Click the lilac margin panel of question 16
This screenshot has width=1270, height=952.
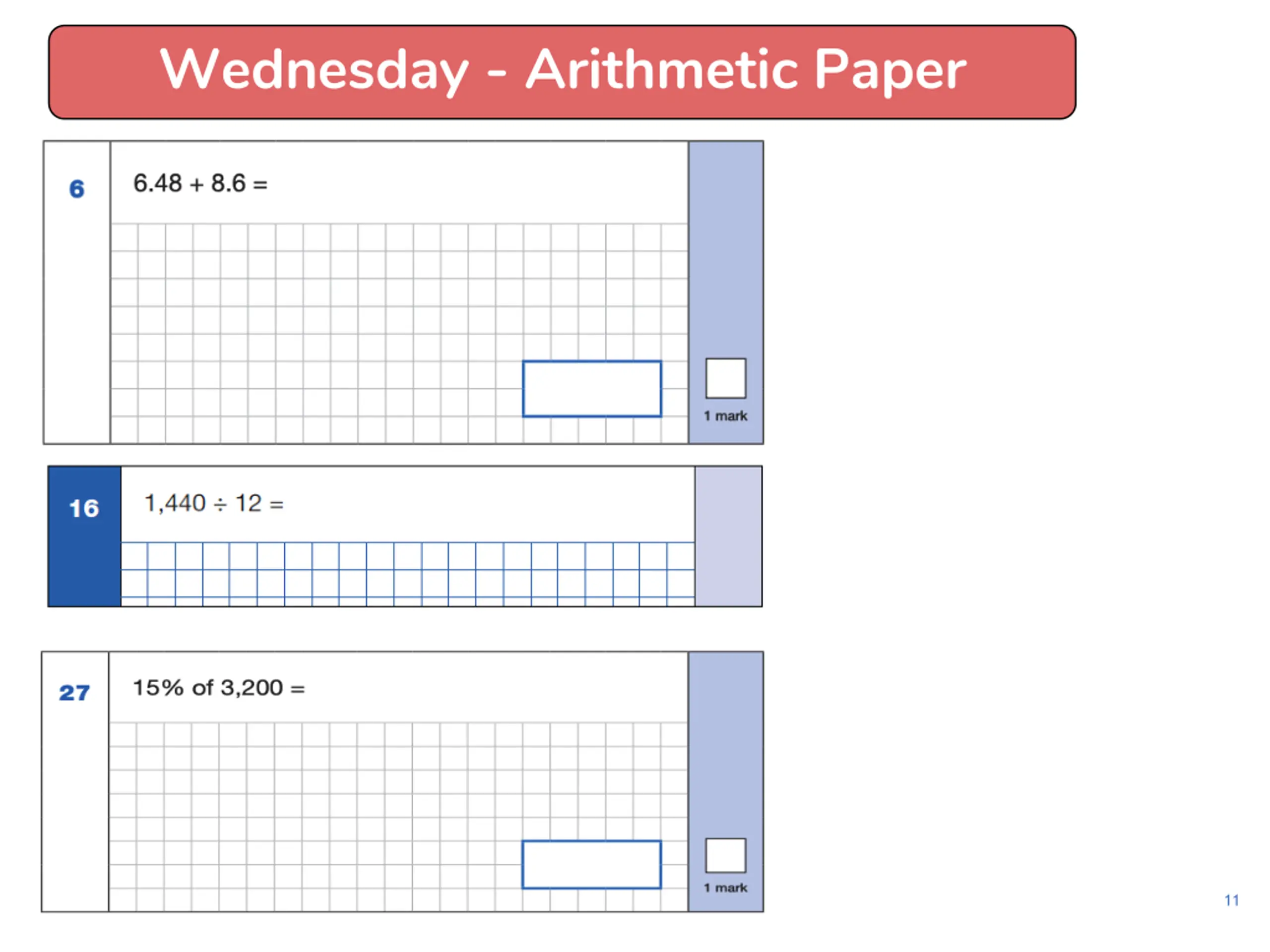(x=728, y=536)
